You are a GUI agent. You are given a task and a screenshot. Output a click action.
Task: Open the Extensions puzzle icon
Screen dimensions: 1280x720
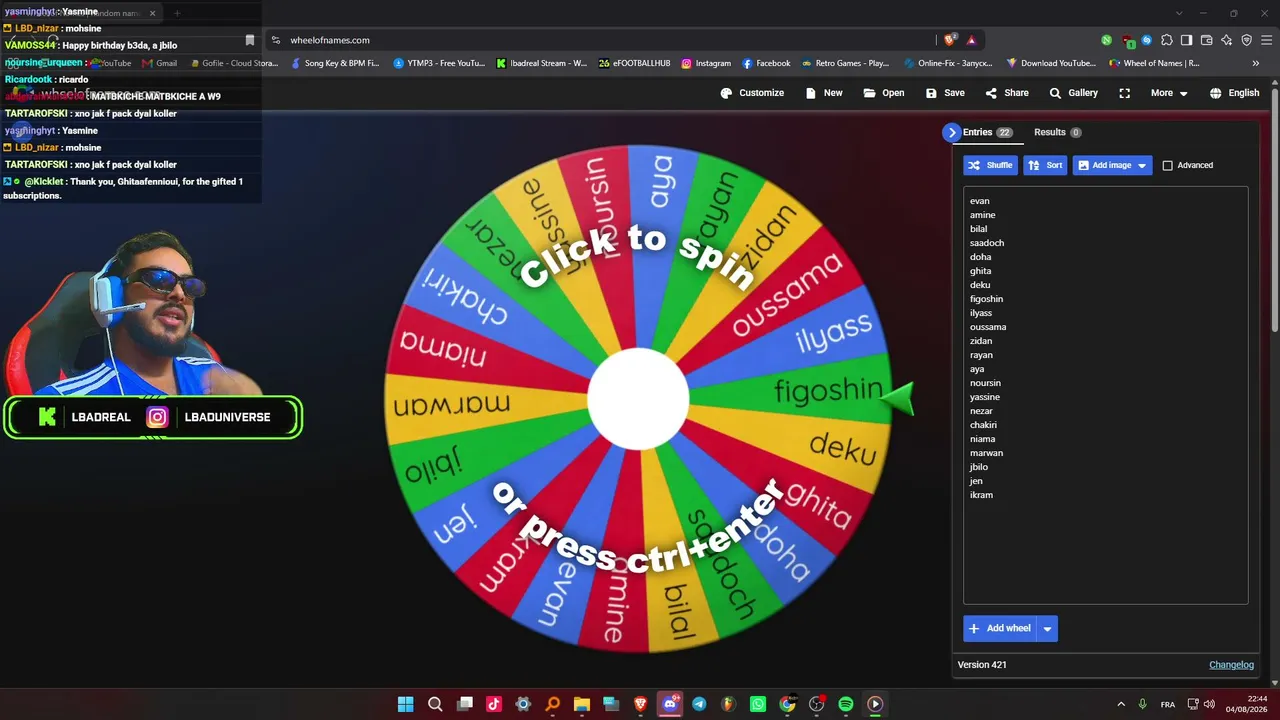point(1166,40)
